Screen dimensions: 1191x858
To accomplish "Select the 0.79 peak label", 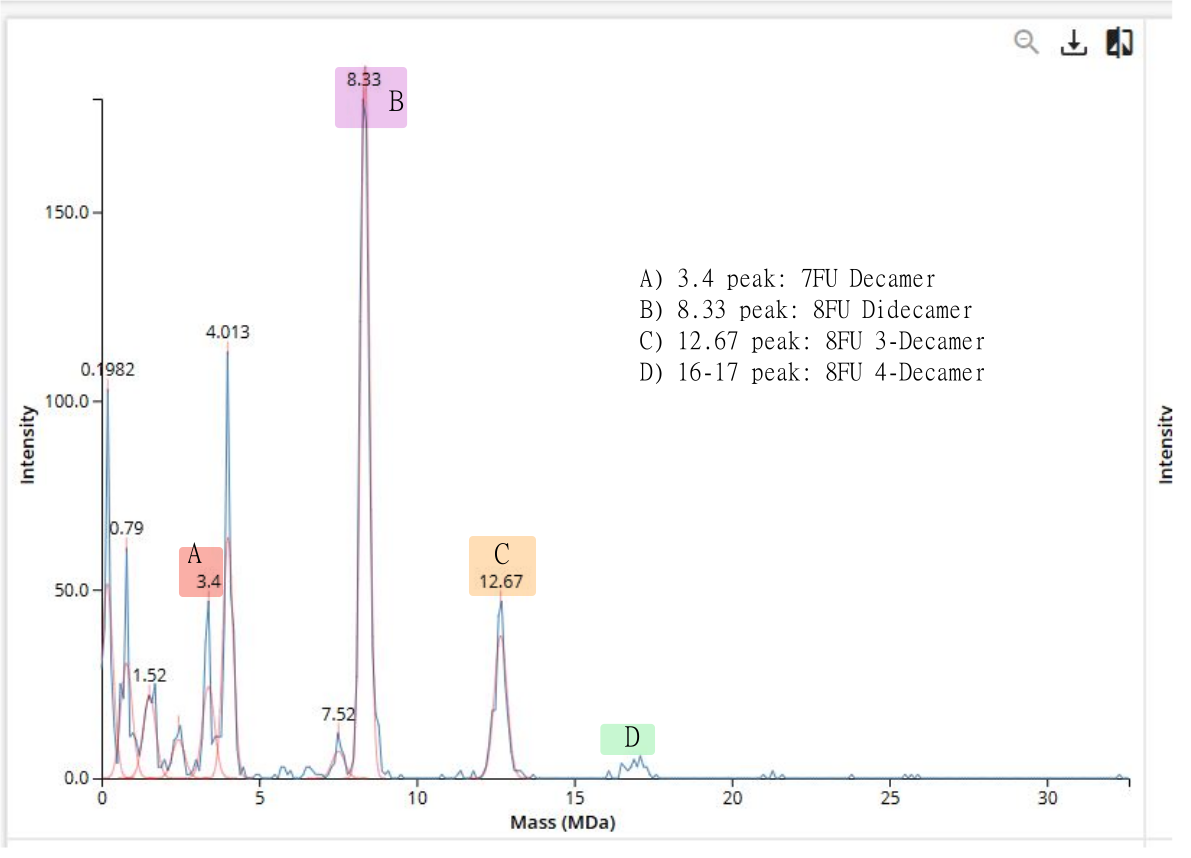I will 126,528.
